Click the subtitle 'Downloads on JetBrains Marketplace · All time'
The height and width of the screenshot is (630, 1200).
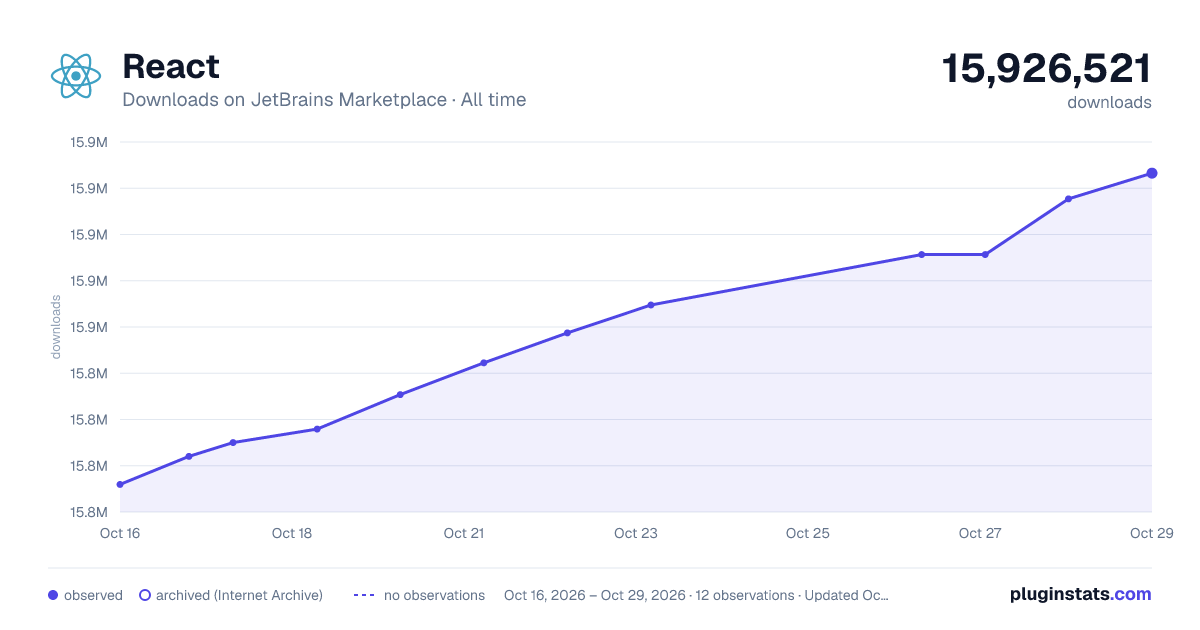coord(324,100)
